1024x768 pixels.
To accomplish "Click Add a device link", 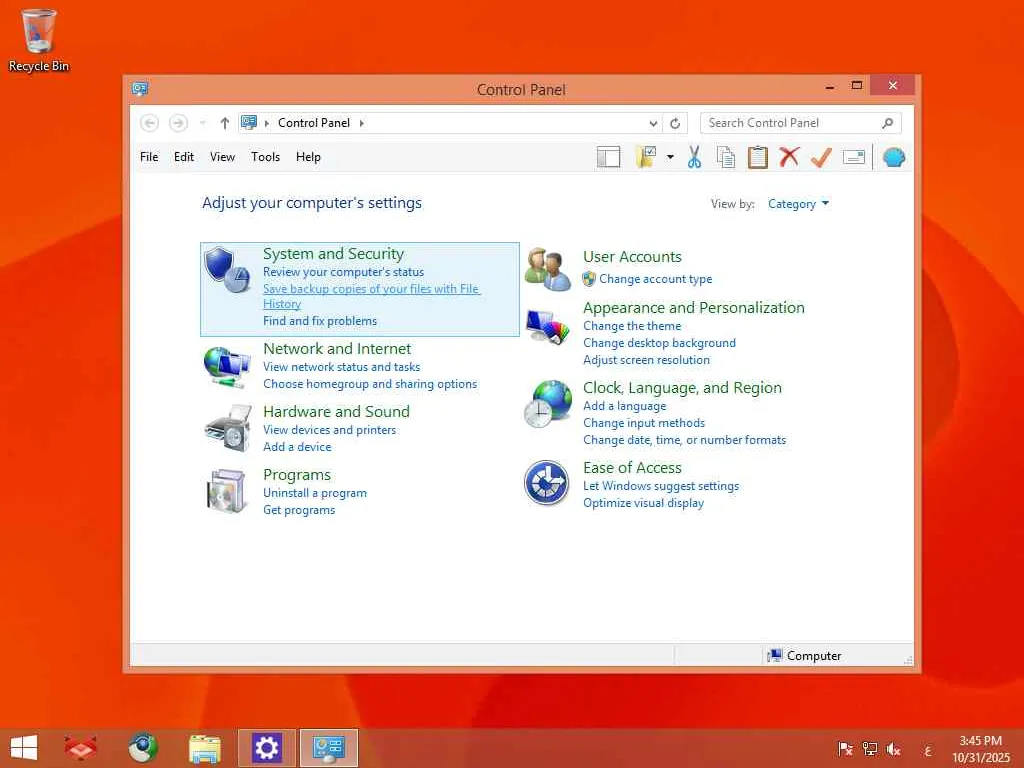I will point(297,447).
